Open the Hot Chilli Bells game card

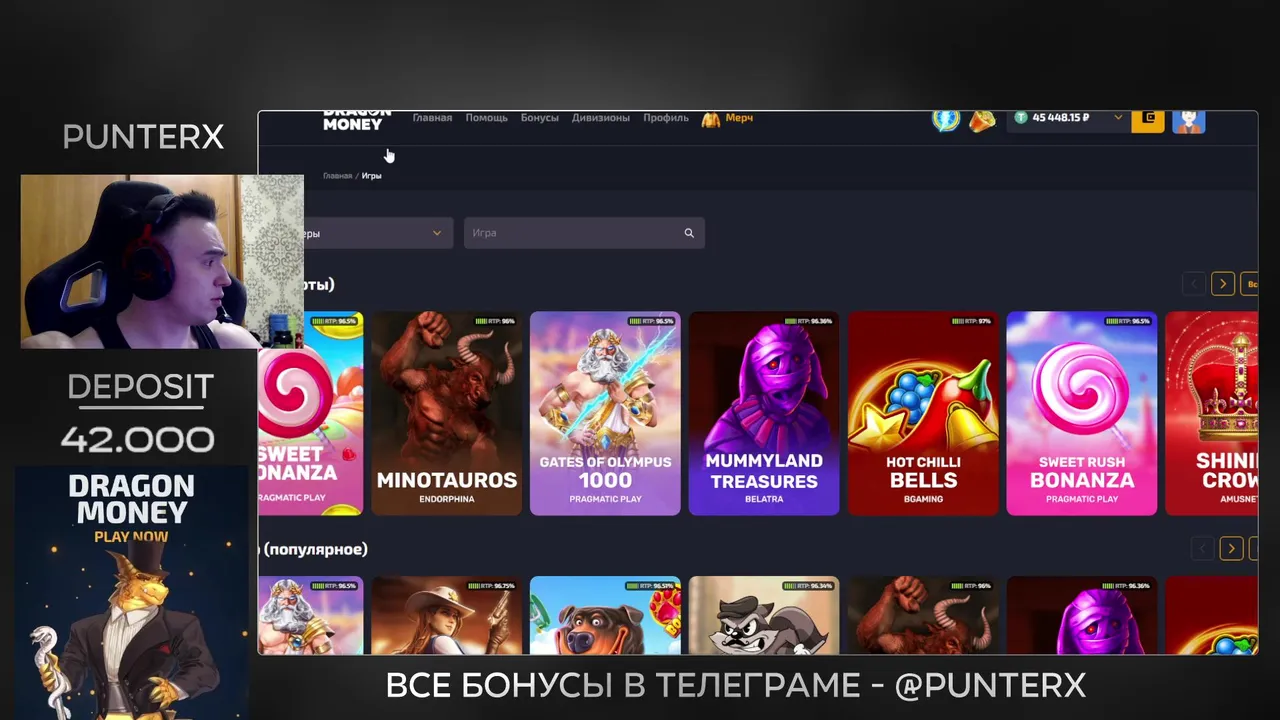[x=923, y=414]
